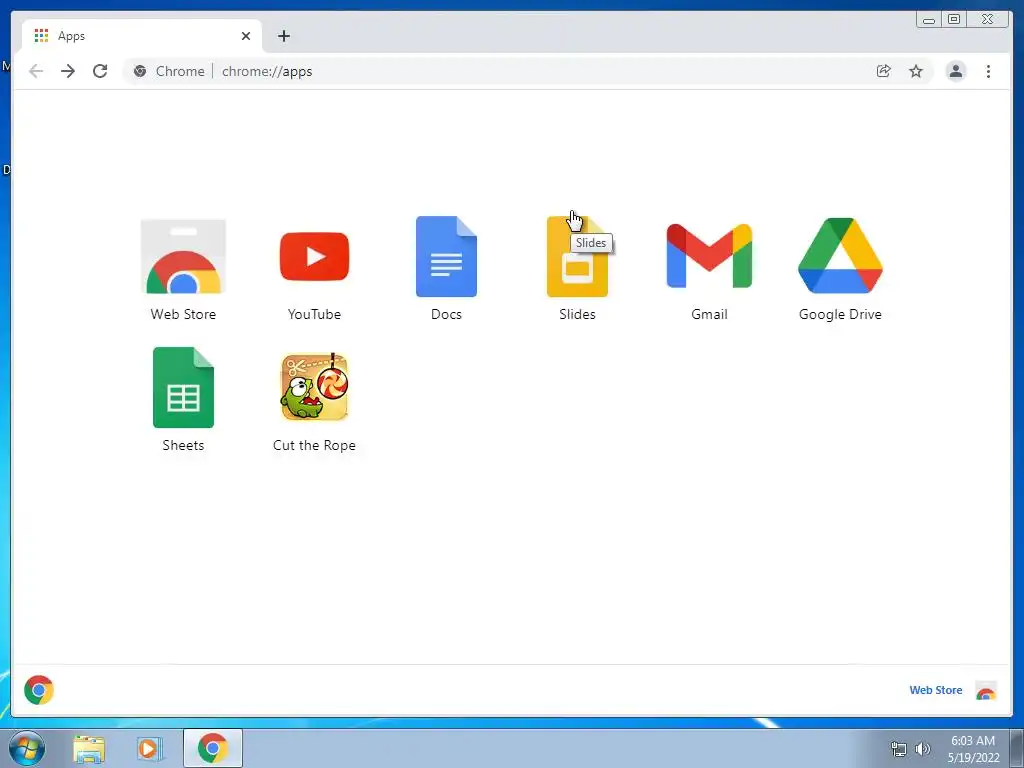This screenshot has width=1024, height=768.
Task: Reload the current page
Action: click(100, 71)
